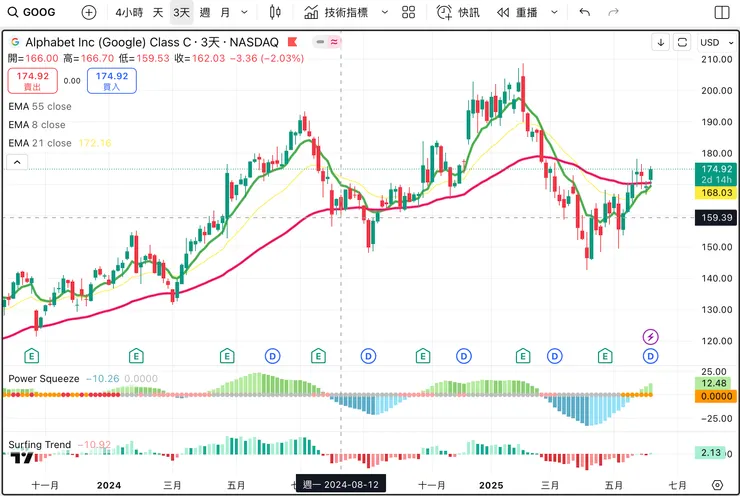Select the EMA 21 close legend

(40, 143)
